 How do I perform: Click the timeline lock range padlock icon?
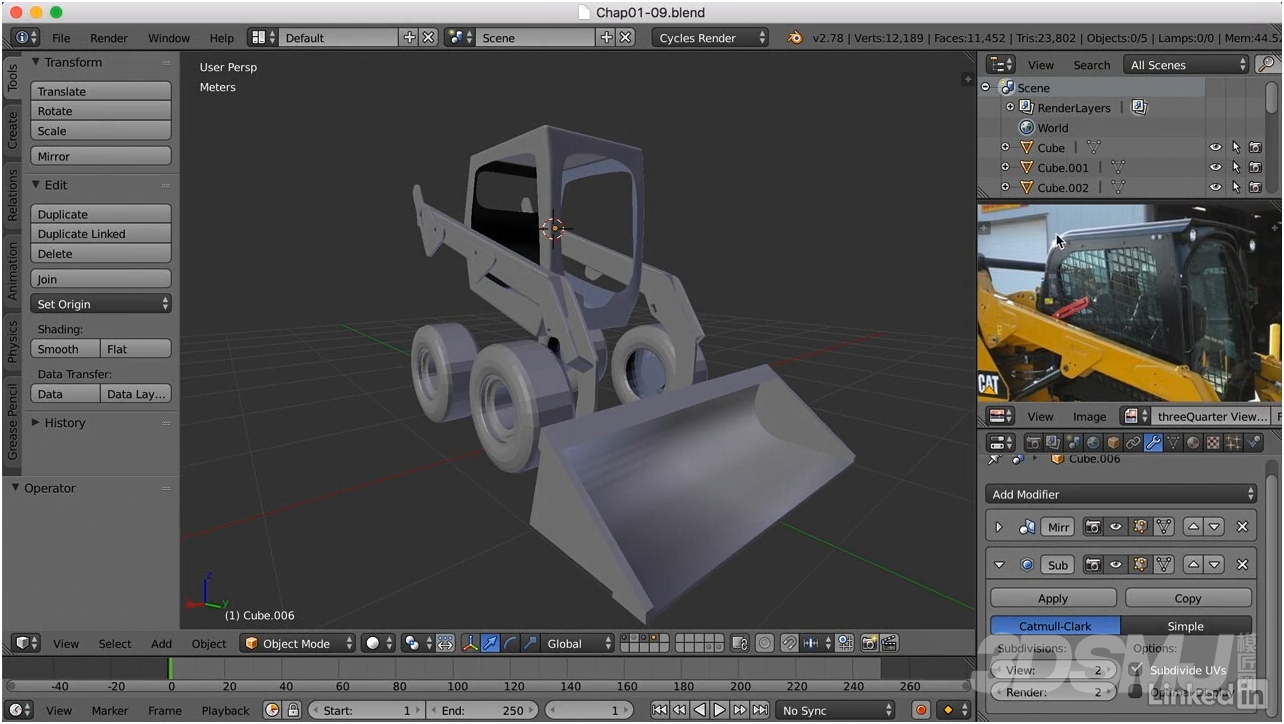293,710
